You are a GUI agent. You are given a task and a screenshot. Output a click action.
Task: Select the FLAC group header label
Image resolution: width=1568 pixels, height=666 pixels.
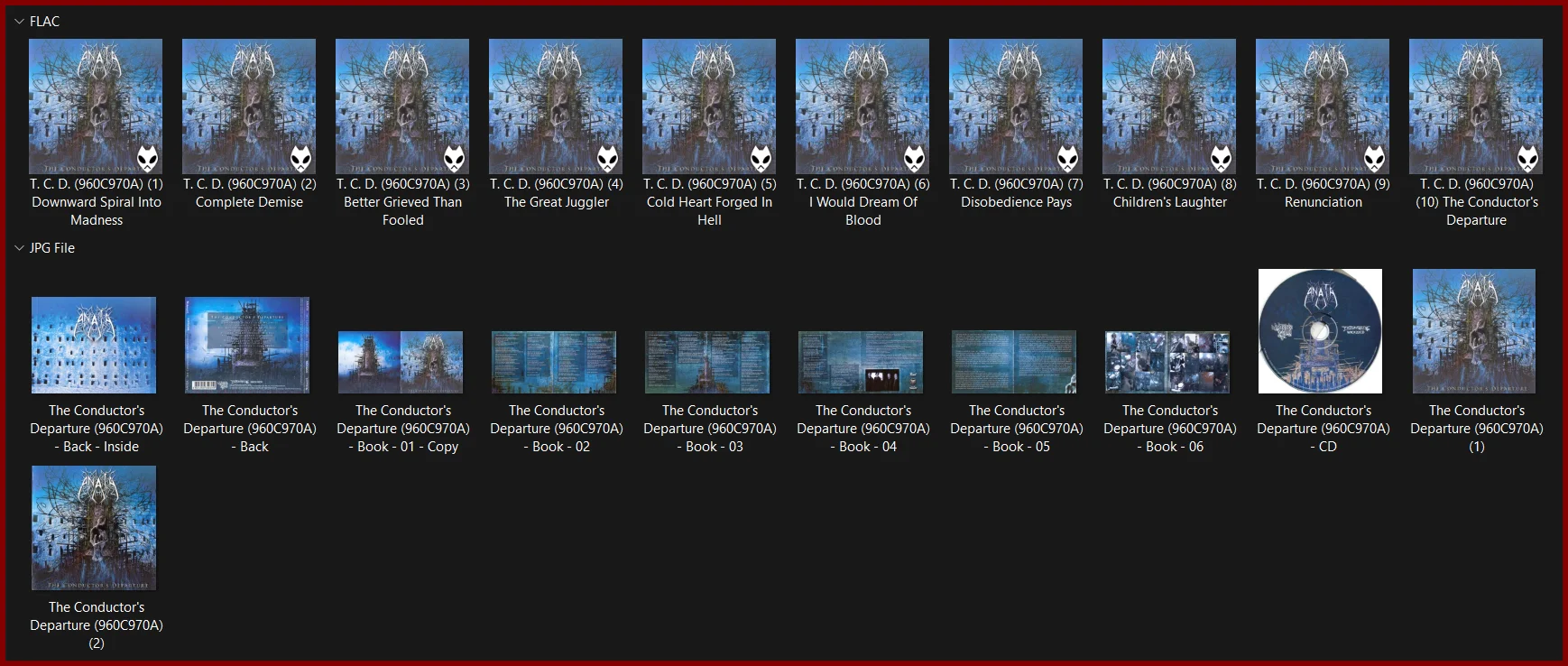click(x=44, y=22)
